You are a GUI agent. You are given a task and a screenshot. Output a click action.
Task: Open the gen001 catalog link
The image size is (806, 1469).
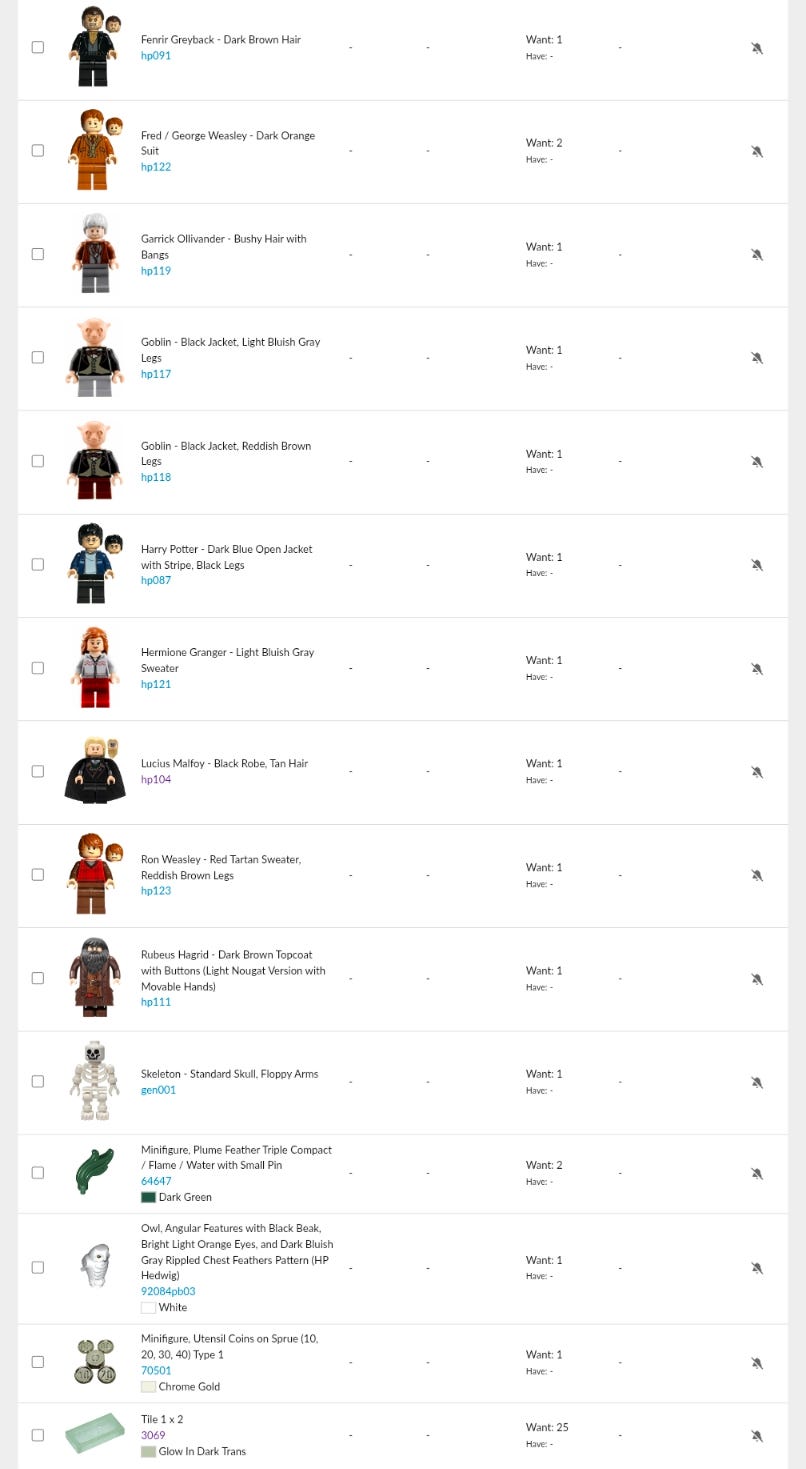point(158,1090)
